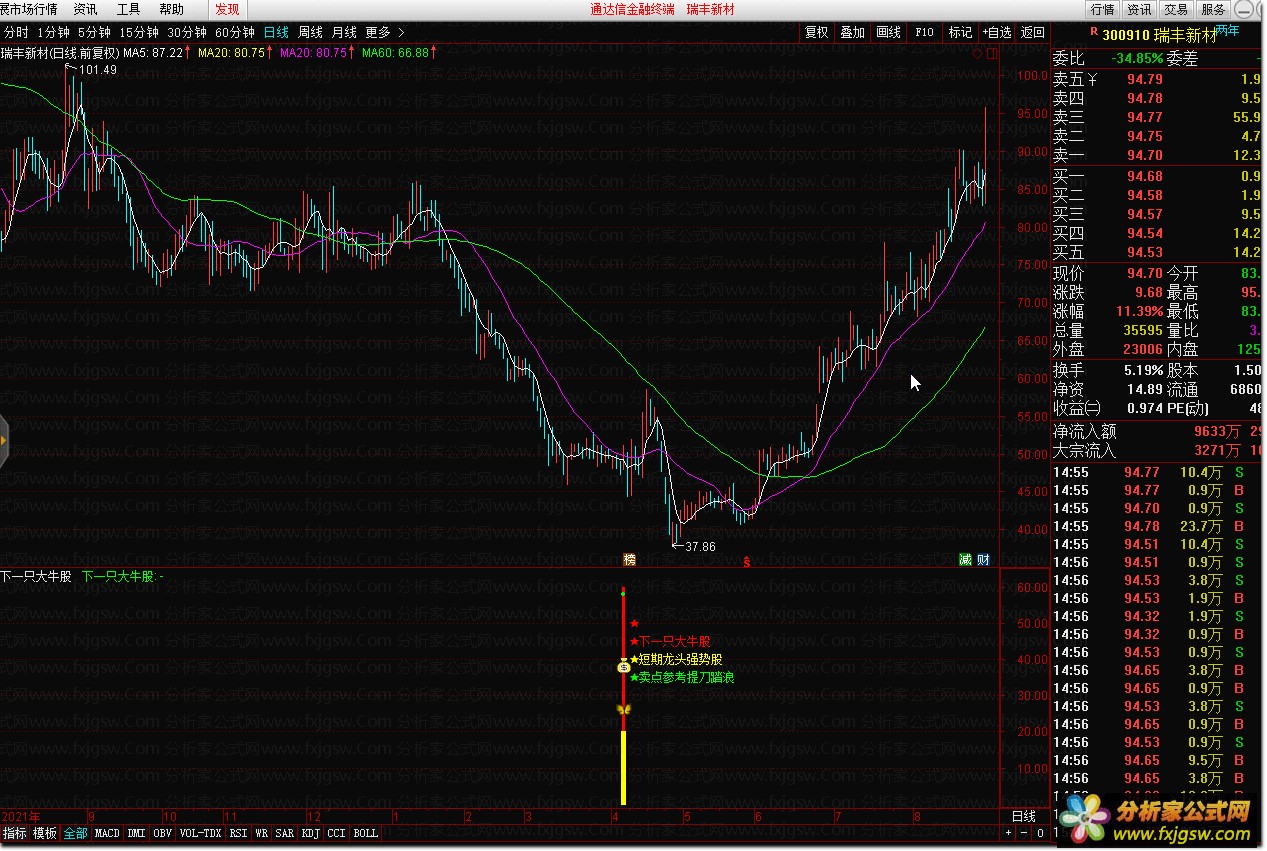Select the 模板 tab at the bottom
The width and height of the screenshot is (1267, 851).
click(45, 833)
